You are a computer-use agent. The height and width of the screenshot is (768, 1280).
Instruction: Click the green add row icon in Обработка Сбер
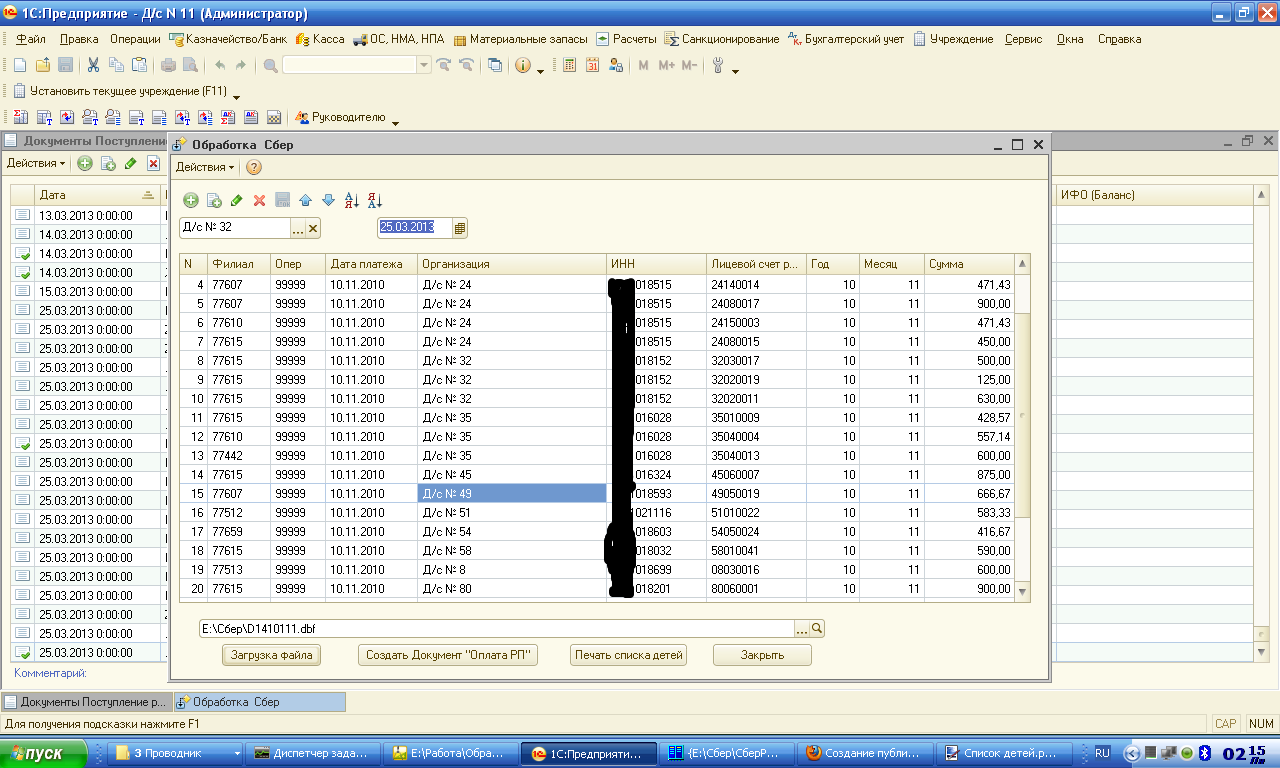[190, 201]
